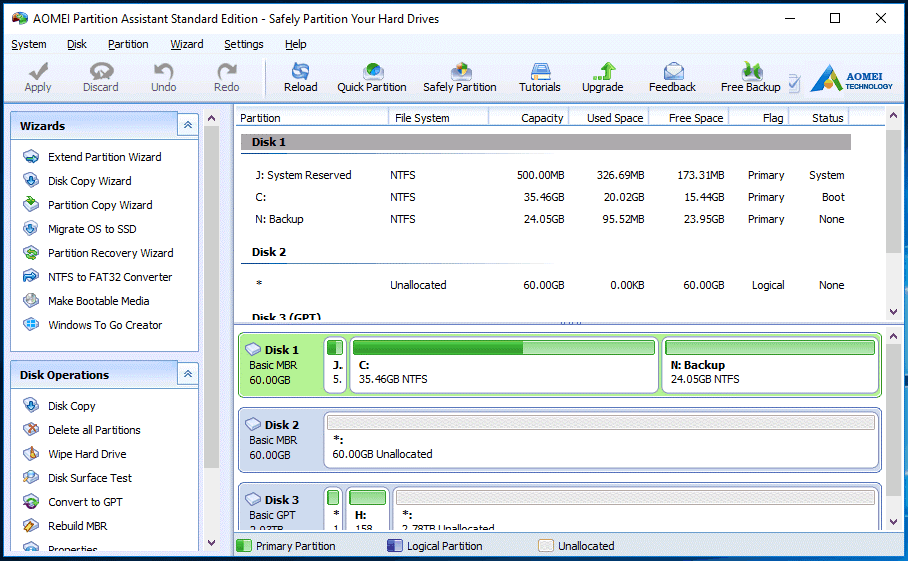Image resolution: width=908 pixels, height=561 pixels.
Task: Collapse the Disk Operations panel
Action: click(x=188, y=374)
